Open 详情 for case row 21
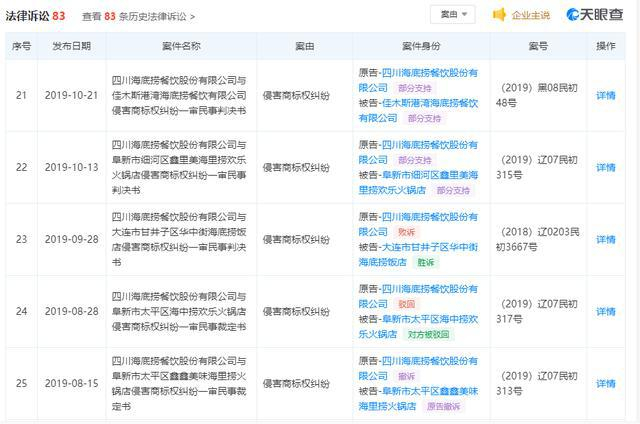 [x=606, y=95]
